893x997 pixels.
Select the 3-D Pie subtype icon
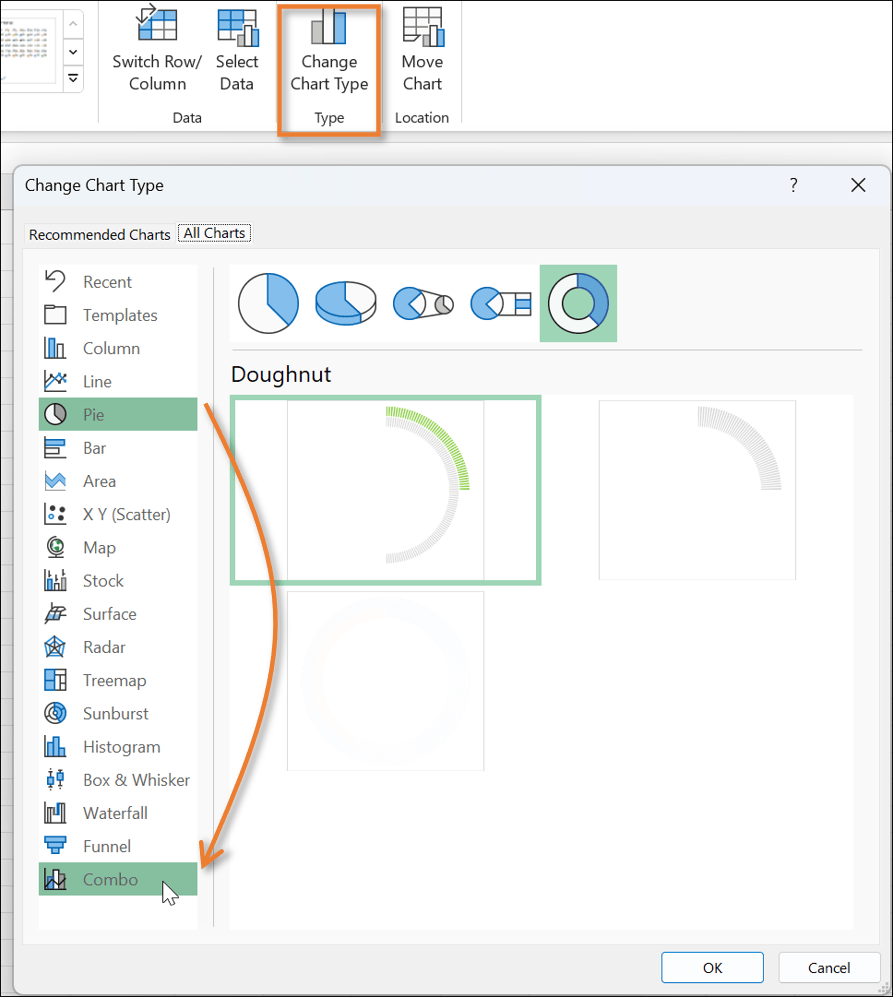pyautogui.click(x=345, y=303)
